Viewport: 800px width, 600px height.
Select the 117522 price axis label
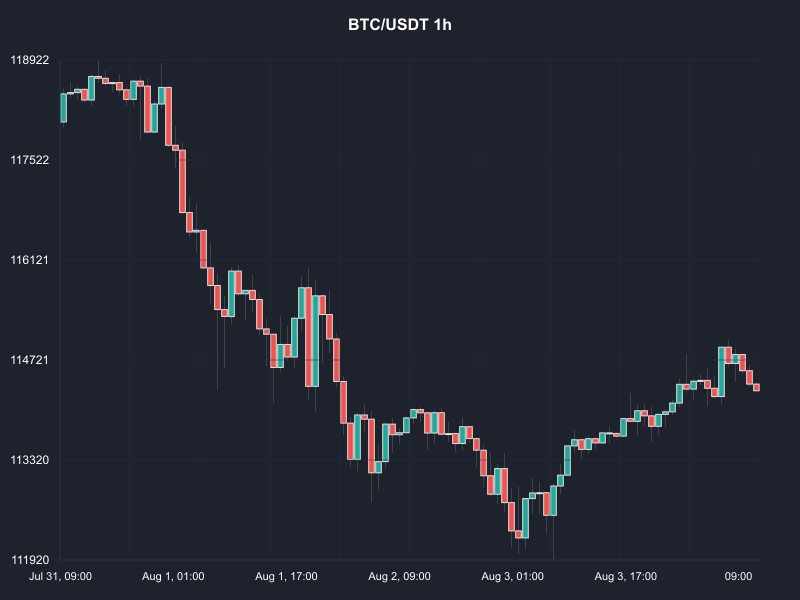point(30,160)
